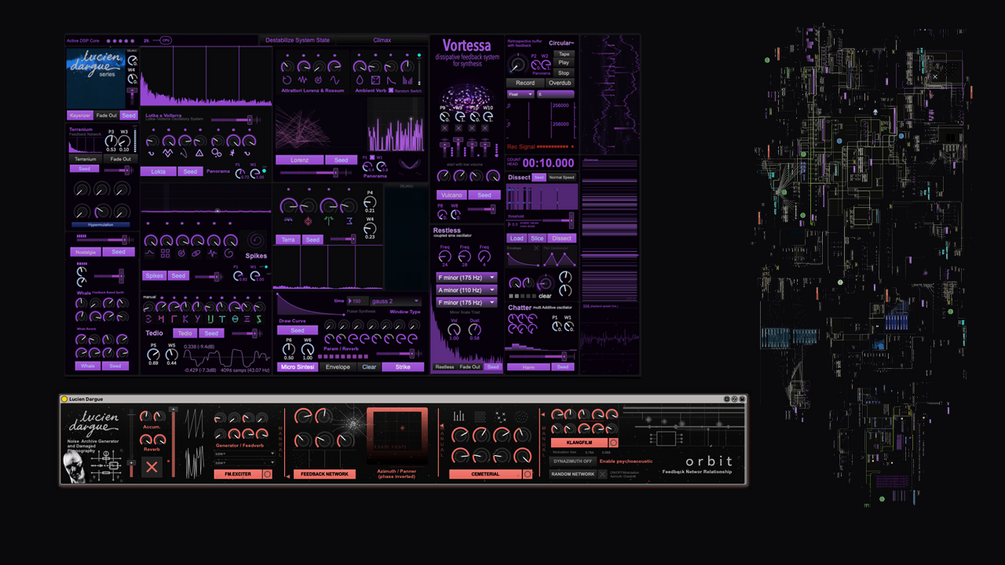Click the time field showing 150
This screenshot has height=565, width=1005.
[x=358, y=301]
